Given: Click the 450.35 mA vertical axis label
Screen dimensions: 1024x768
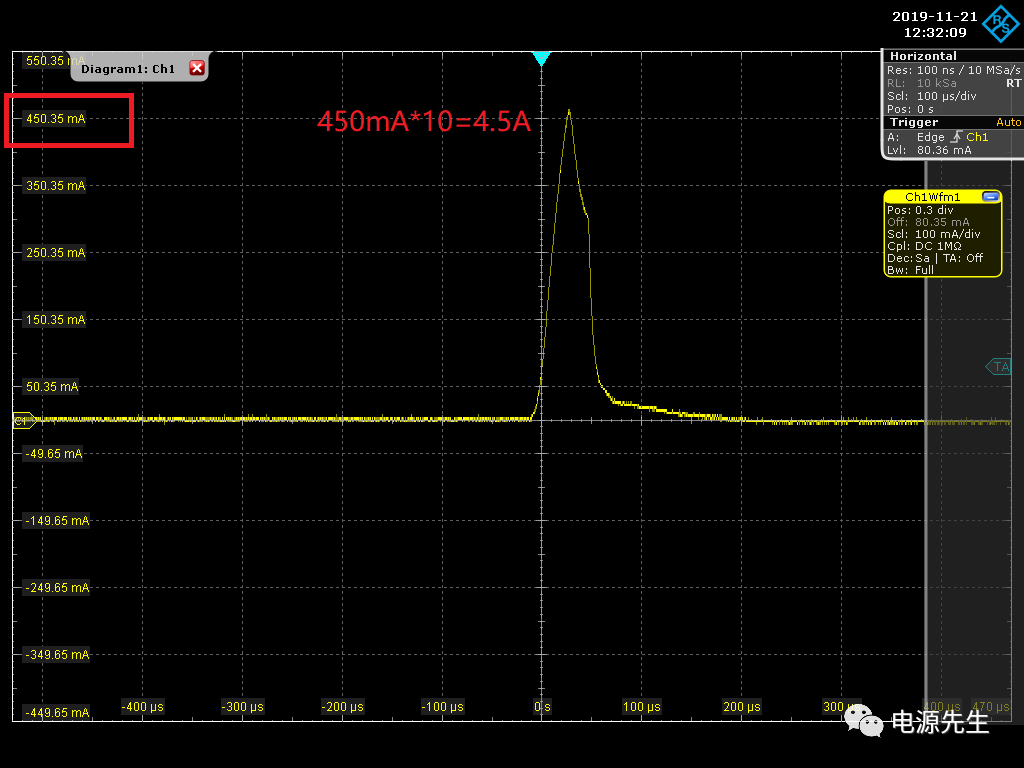Looking at the screenshot, I should pos(56,119).
